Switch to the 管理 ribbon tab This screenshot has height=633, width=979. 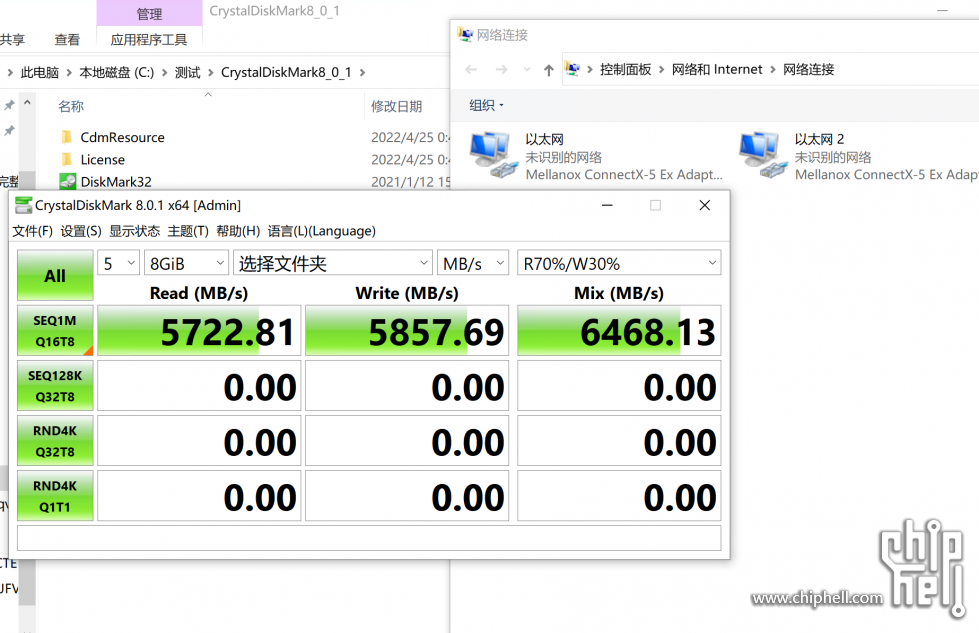[x=149, y=13]
